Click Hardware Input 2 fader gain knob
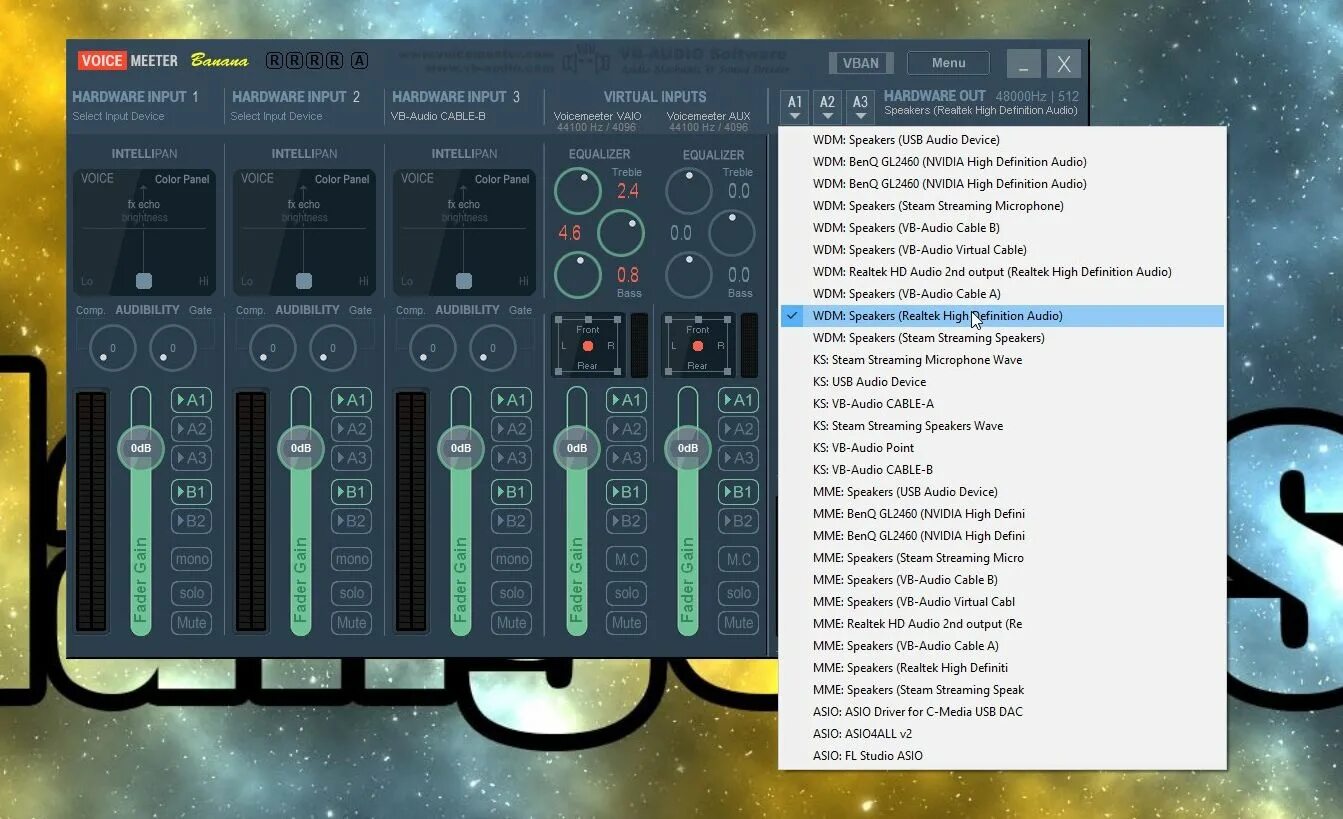 point(301,448)
